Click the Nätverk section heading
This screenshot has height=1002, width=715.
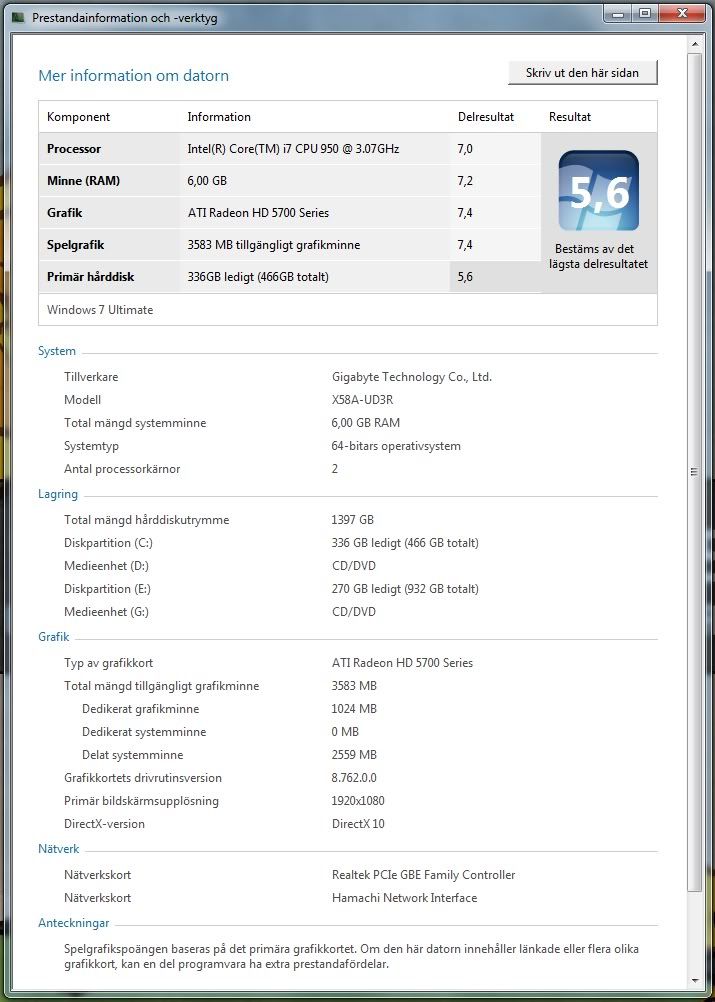pyautogui.click(x=59, y=849)
